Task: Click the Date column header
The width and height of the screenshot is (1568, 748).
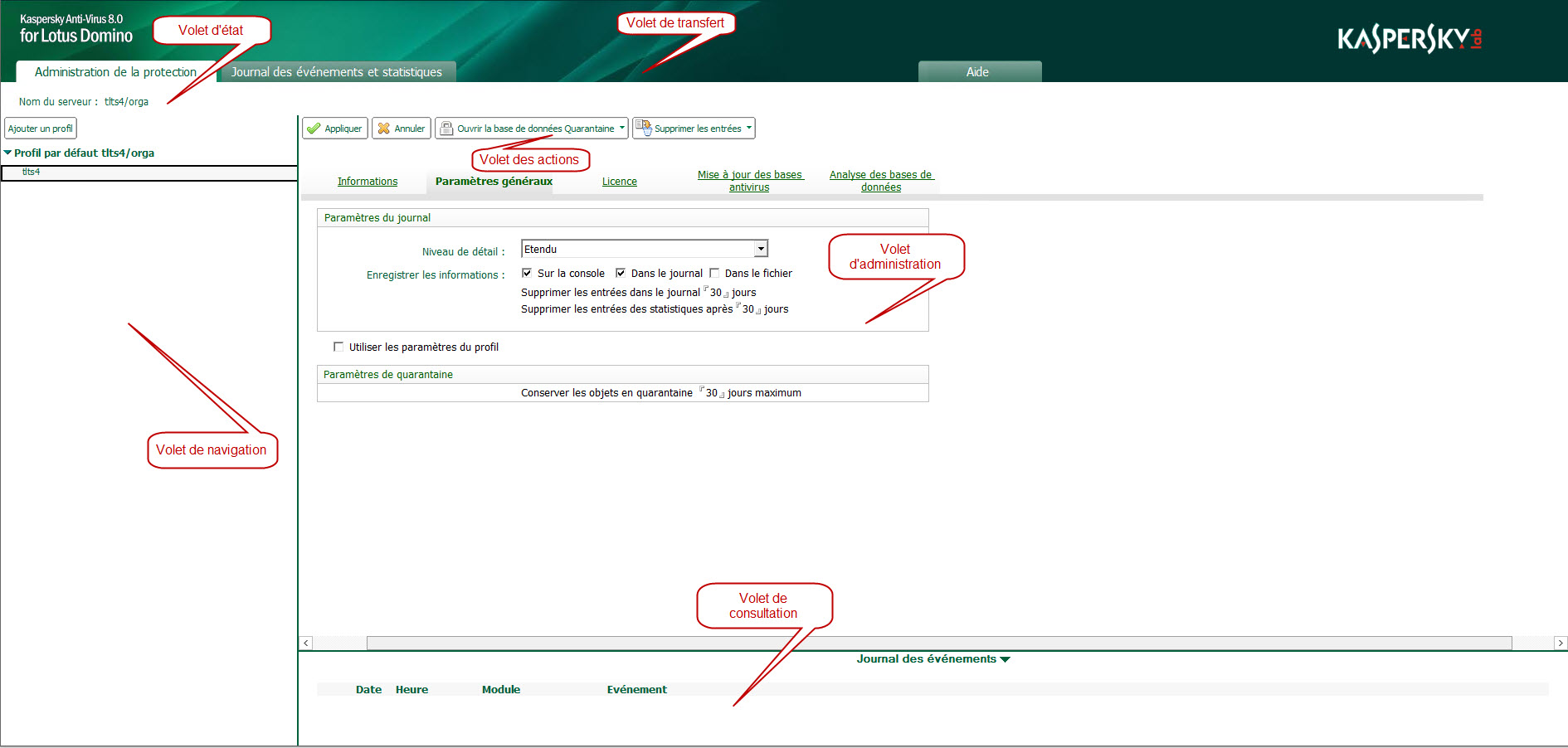Action: 369,689
